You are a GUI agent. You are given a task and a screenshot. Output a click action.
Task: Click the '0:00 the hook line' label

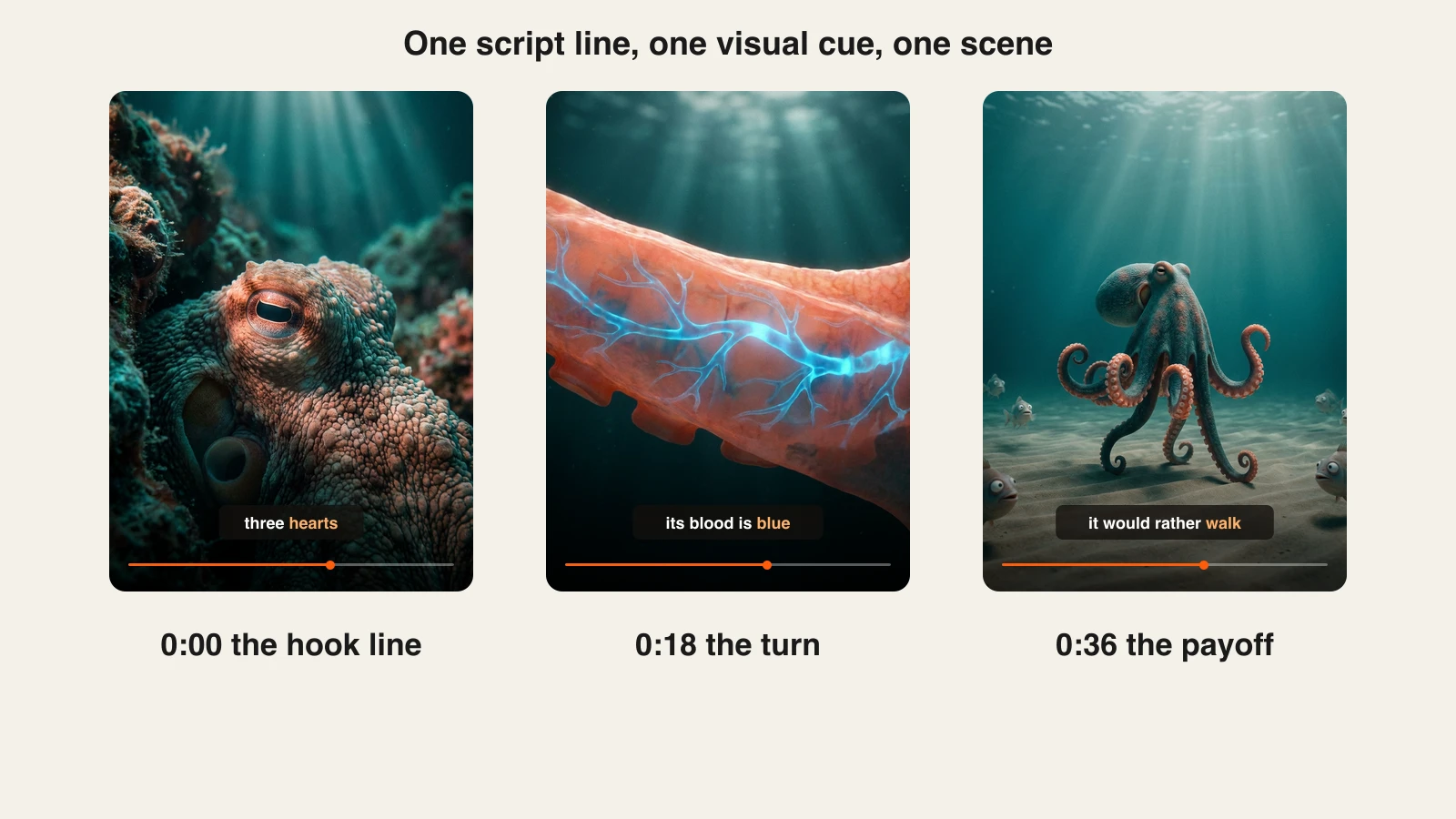tap(291, 645)
